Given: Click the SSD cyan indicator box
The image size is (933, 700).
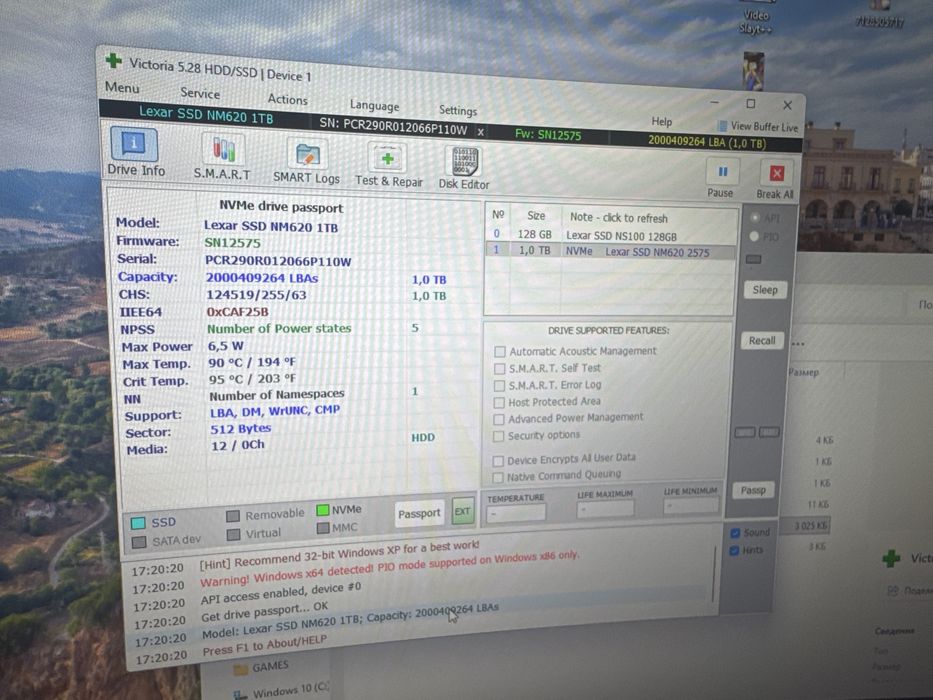Looking at the screenshot, I should tap(137, 523).
